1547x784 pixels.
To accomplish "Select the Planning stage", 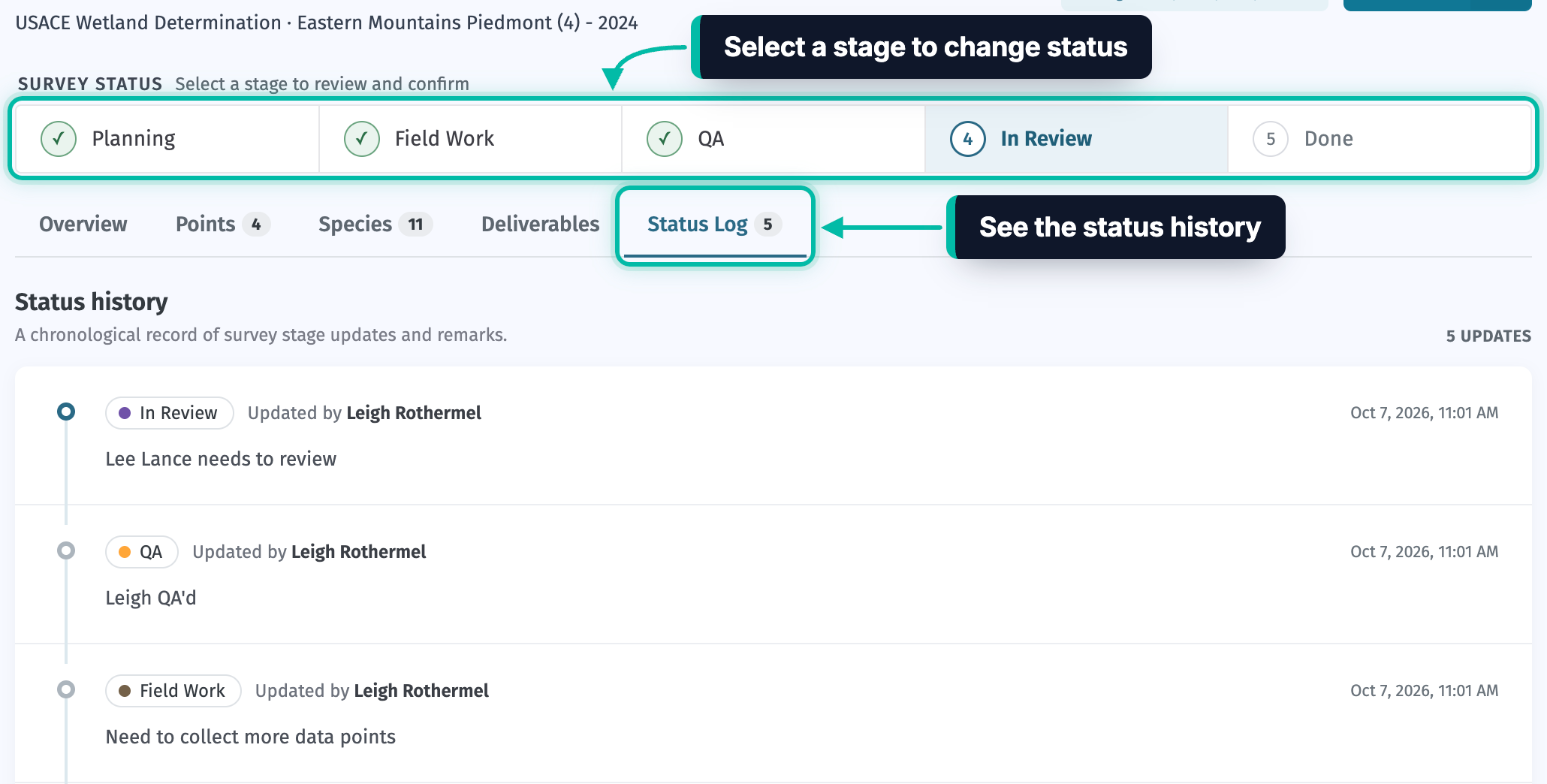I will point(168,139).
